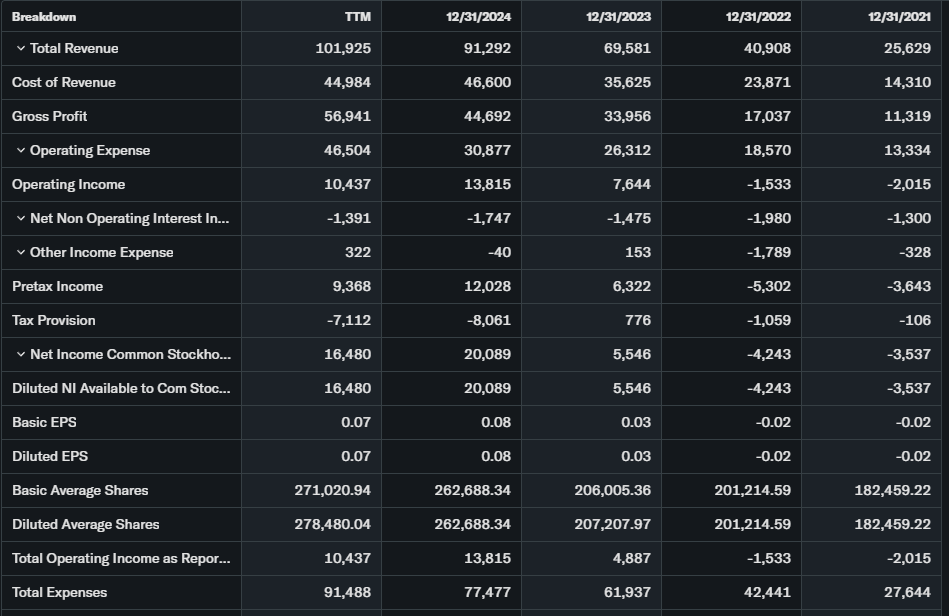This screenshot has height=616, width=949.
Task: Select the Diluted EPS row label
Action: pyautogui.click(x=50, y=457)
